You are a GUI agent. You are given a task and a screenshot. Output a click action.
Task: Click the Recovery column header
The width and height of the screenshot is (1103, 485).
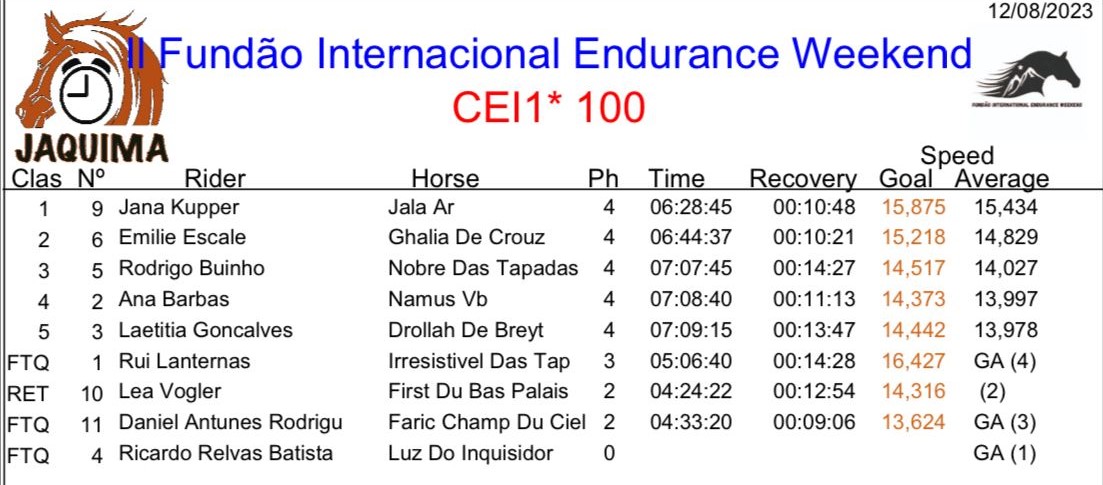pyautogui.click(x=803, y=179)
